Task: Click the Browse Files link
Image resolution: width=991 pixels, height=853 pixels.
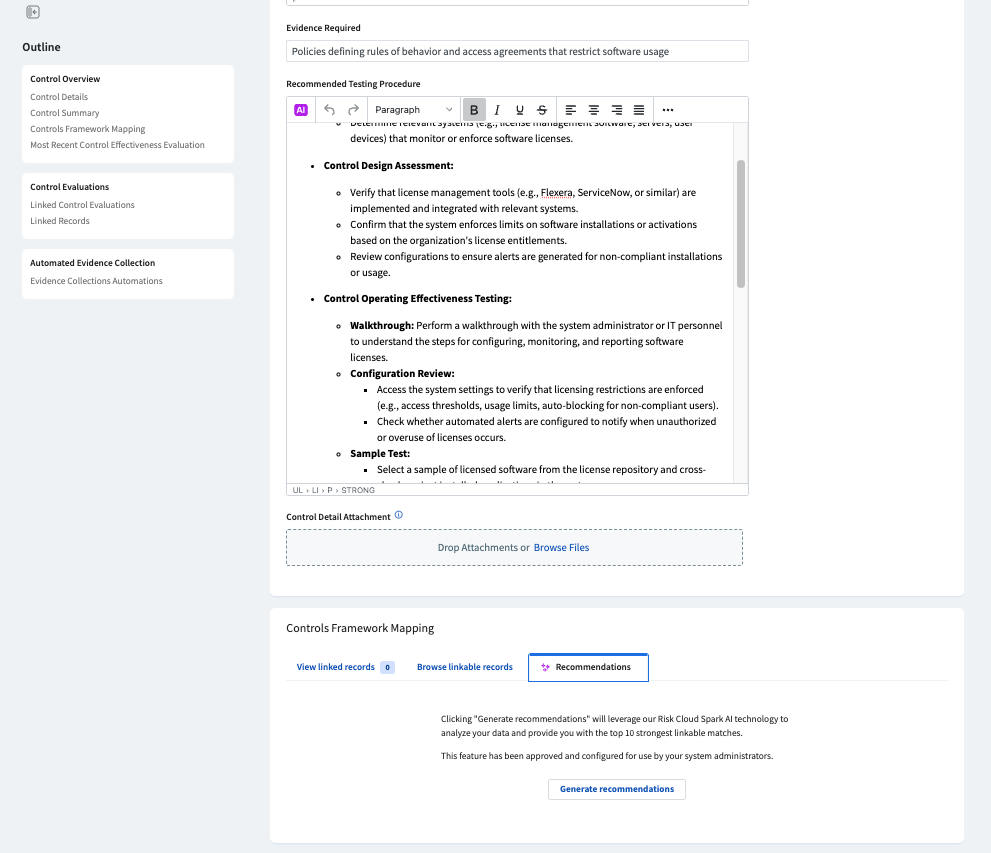Action: (x=561, y=548)
